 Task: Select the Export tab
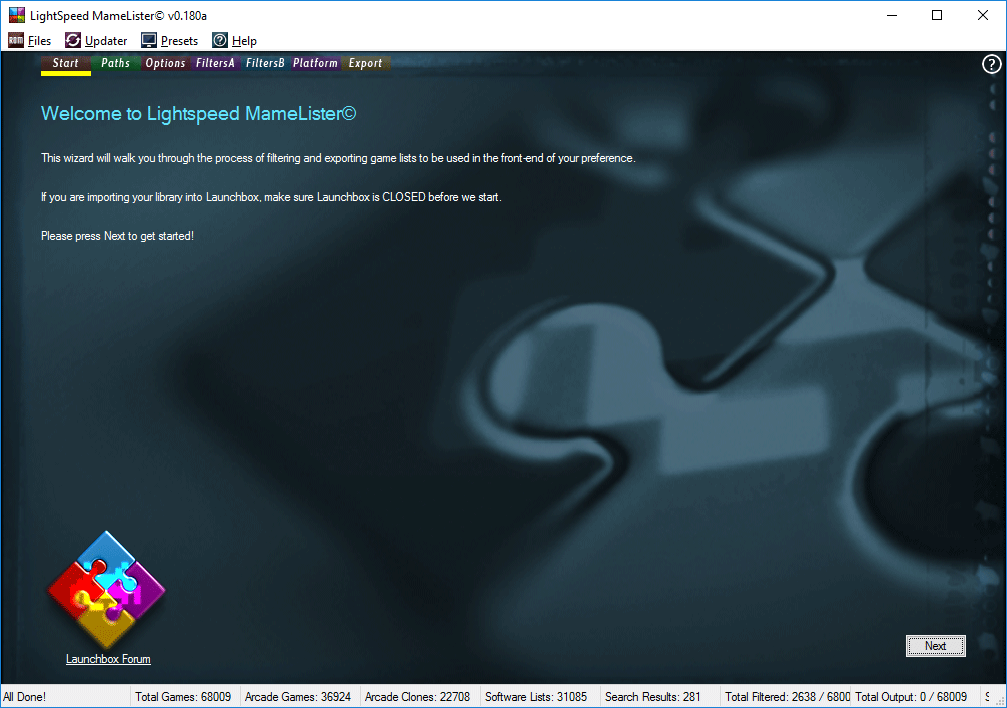pos(365,64)
